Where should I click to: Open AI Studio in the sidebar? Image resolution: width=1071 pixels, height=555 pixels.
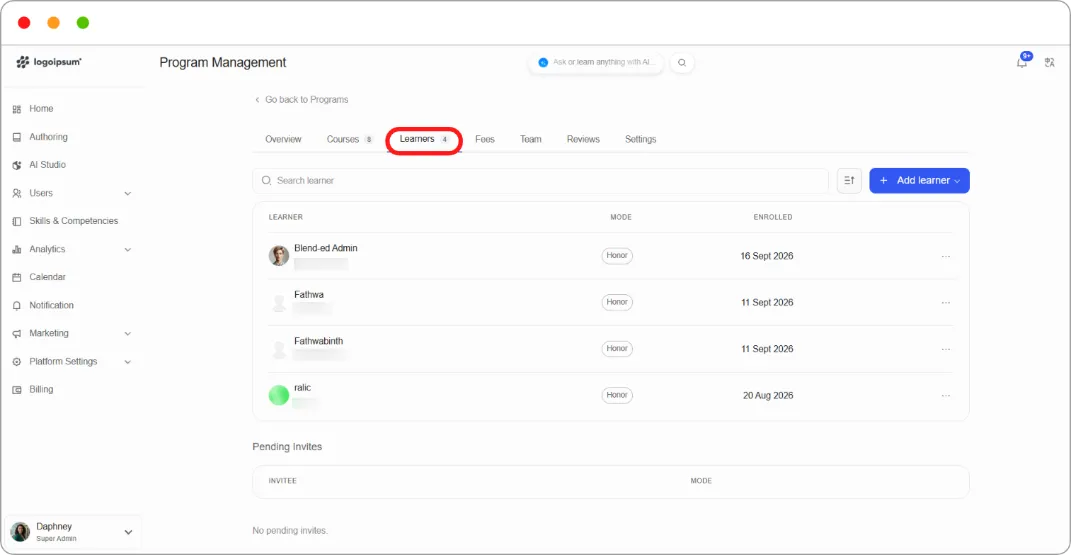(47, 165)
